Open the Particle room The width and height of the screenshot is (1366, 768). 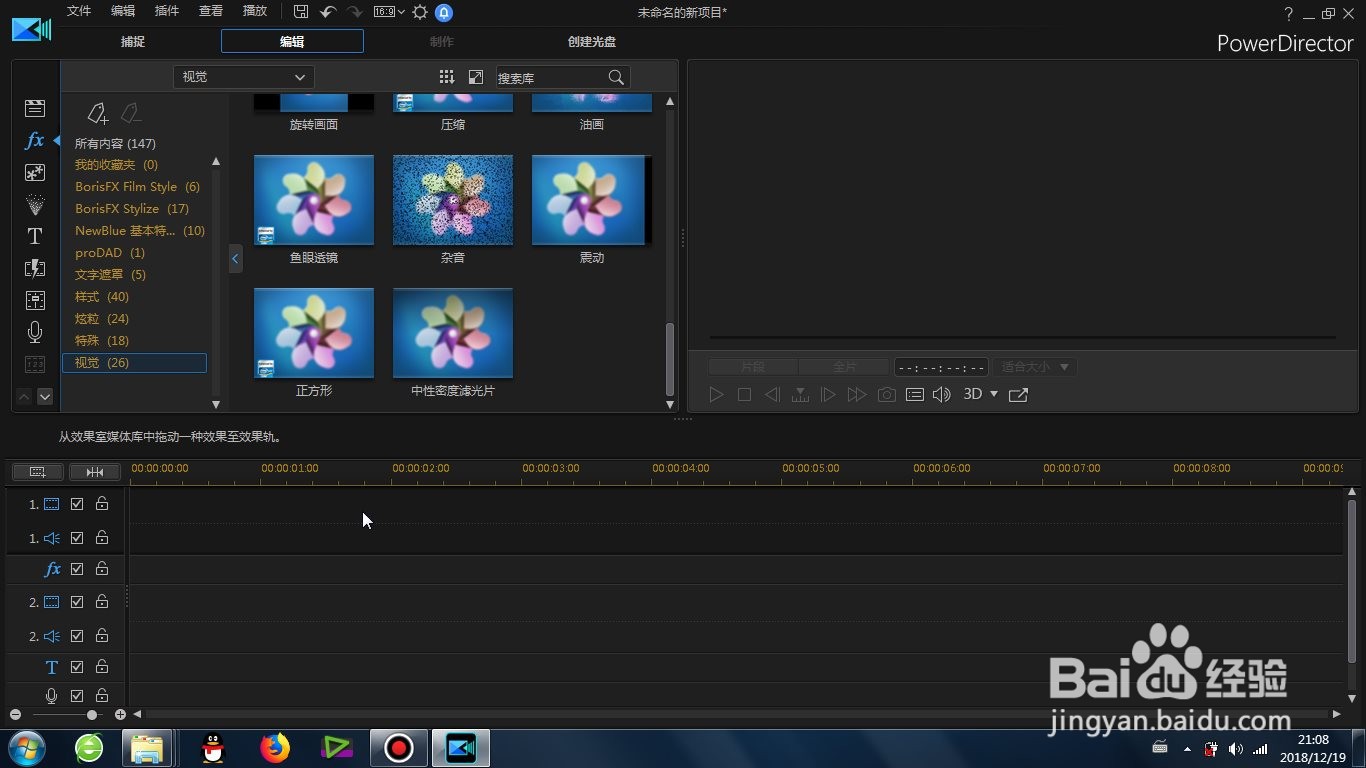tap(34, 204)
